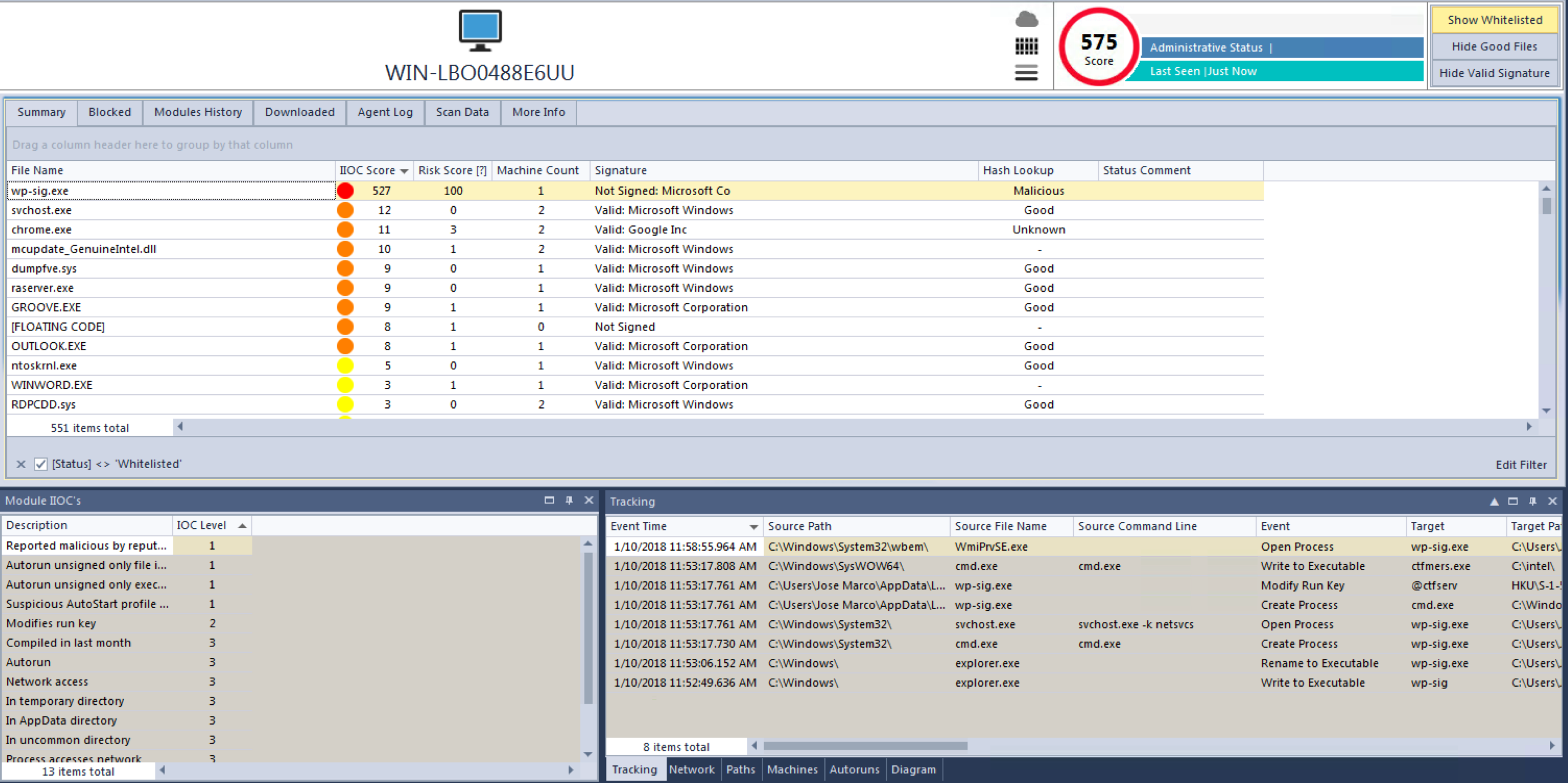Screen dimensions: 1568x783
Task: Pin the Tracking panel
Action: [1532, 501]
